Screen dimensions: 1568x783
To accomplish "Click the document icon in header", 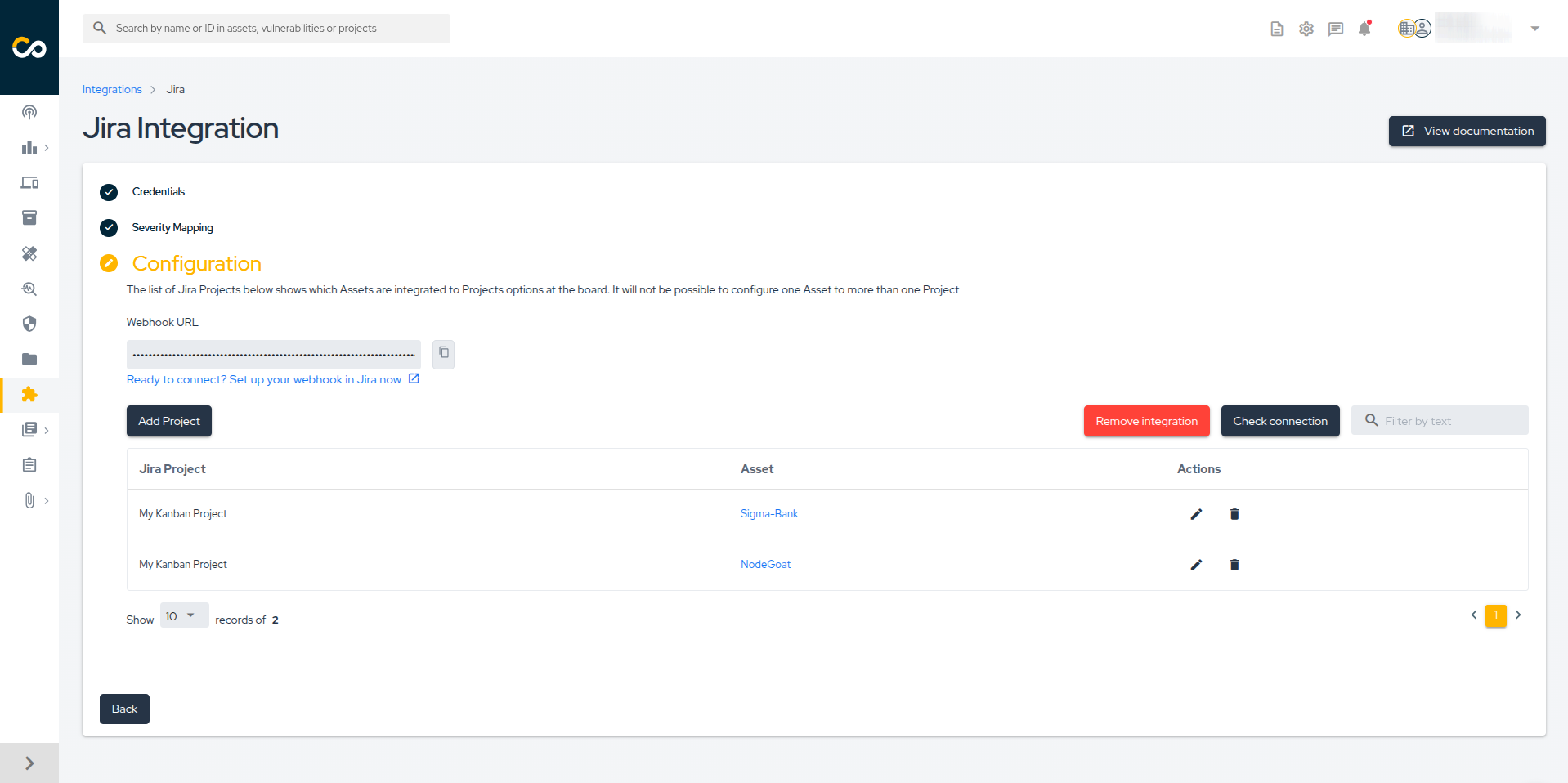I will [1277, 29].
